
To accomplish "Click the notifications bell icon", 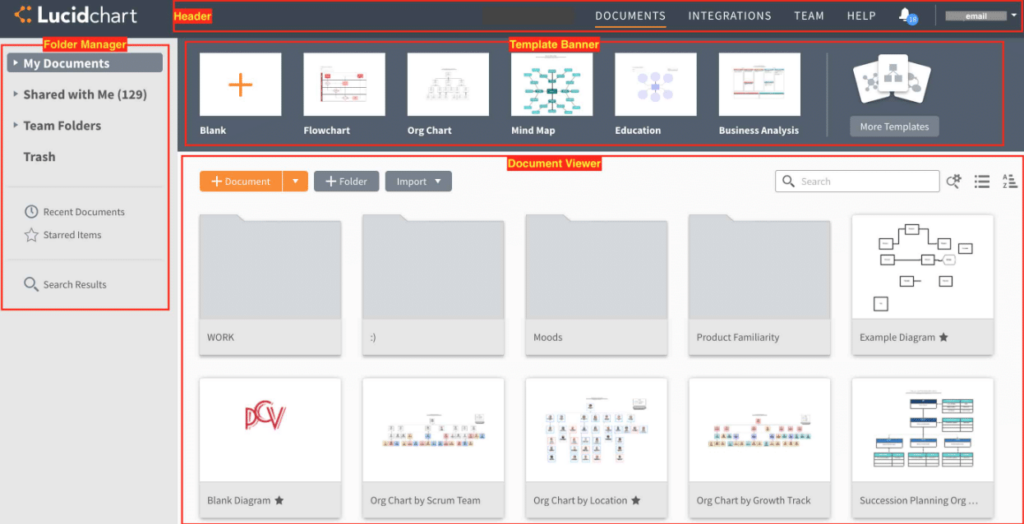I will (906, 15).
